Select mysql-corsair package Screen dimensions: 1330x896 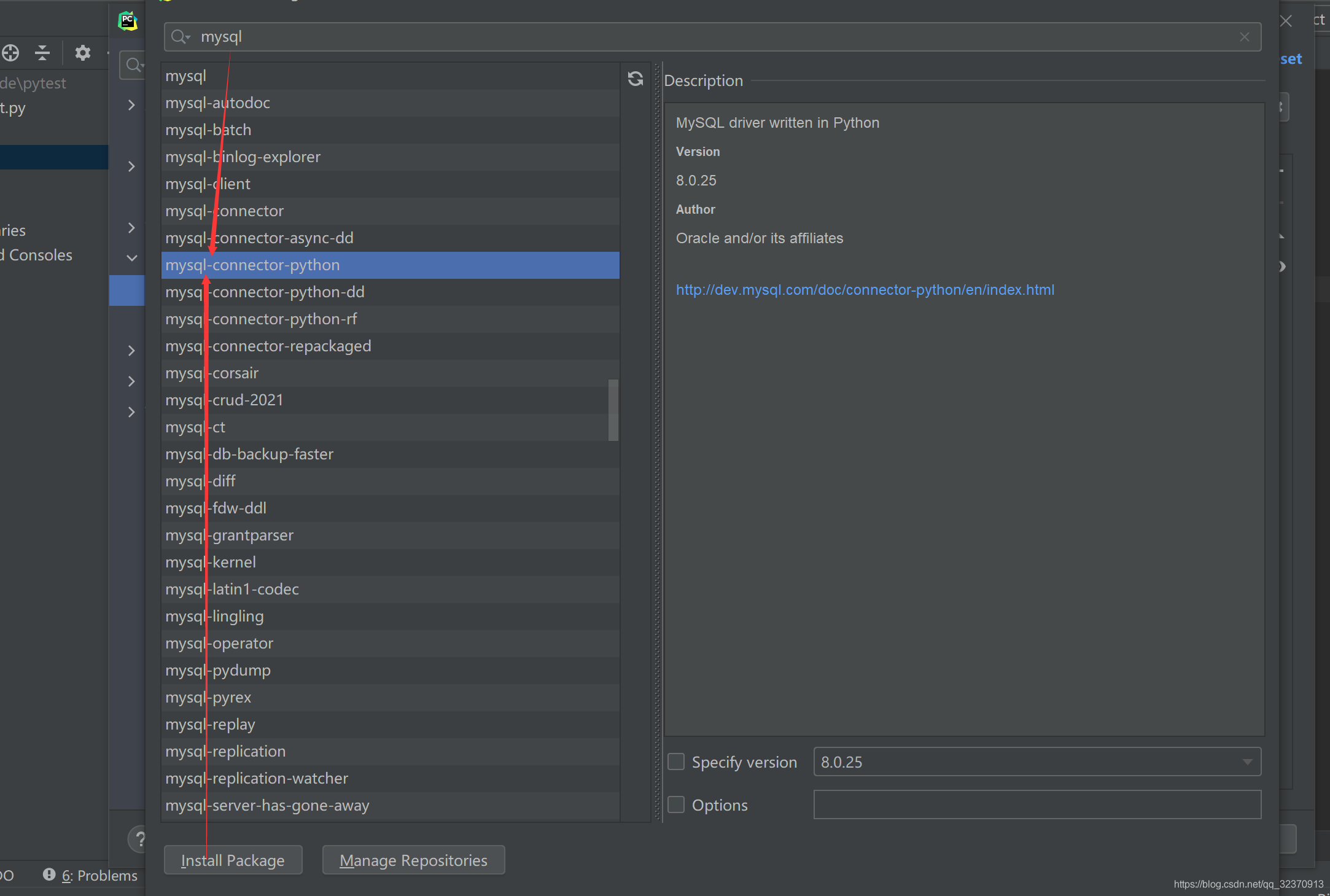391,373
